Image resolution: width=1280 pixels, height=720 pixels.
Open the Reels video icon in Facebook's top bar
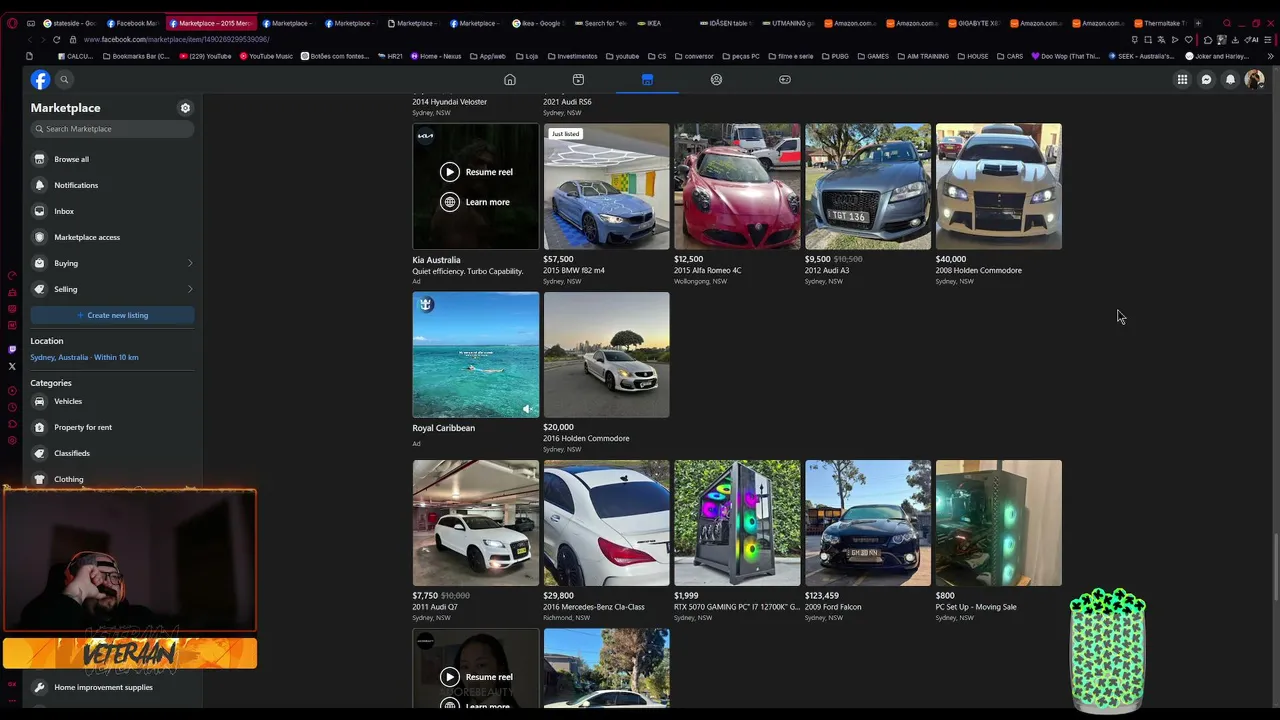[x=578, y=79]
